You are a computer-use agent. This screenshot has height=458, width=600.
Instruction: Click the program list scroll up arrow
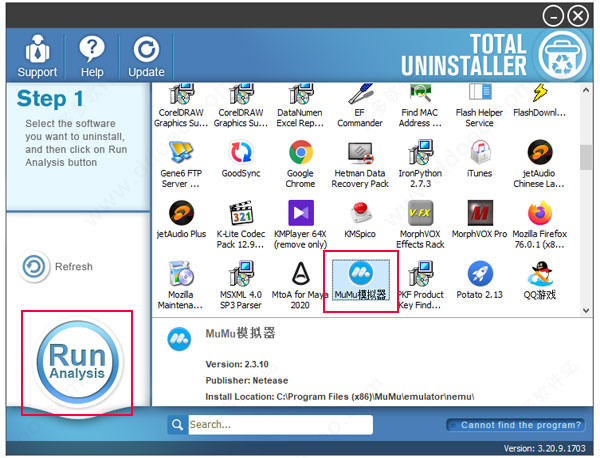[586, 90]
